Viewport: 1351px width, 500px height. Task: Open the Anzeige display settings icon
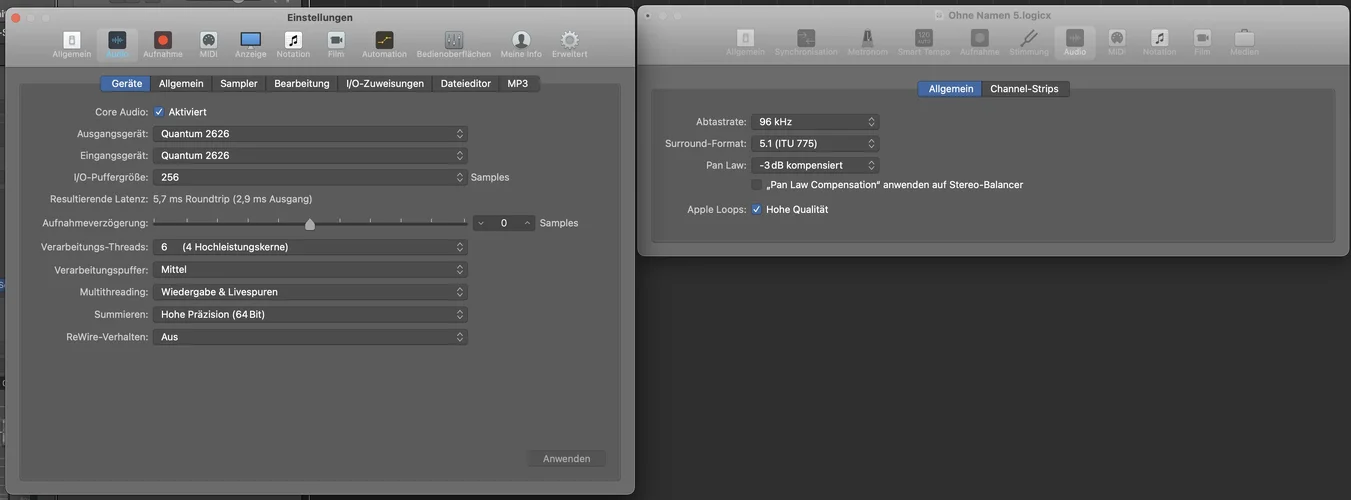(x=251, y=44)
